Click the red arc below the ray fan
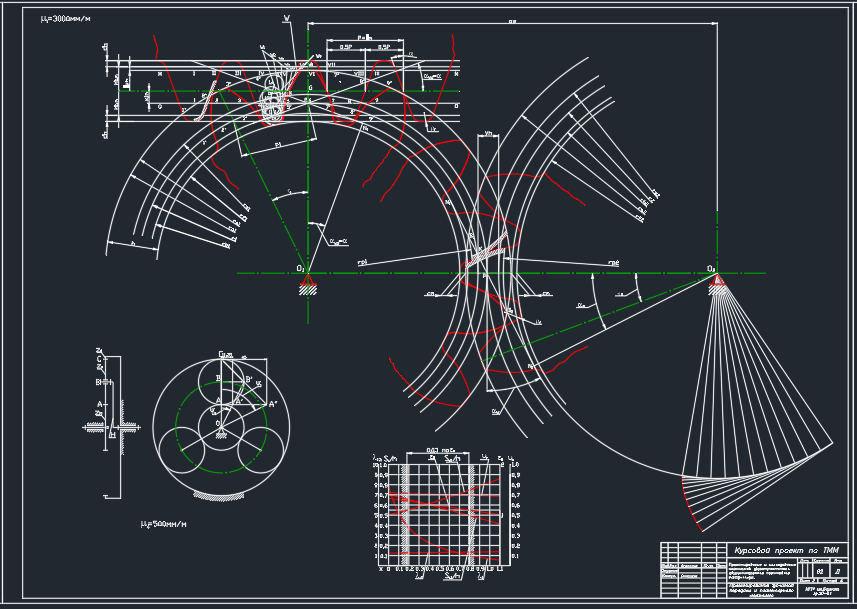857x609 pixels. [688, 496]
